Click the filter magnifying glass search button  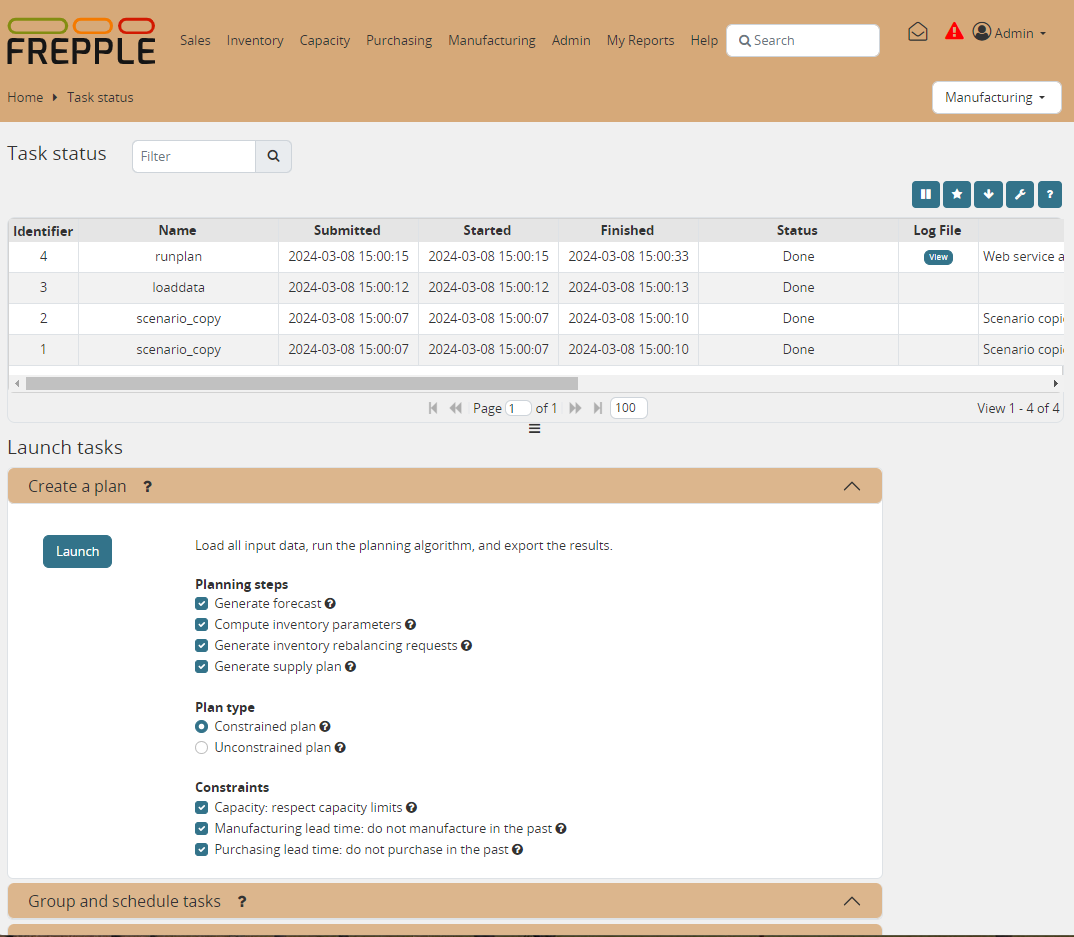point(273,157)
